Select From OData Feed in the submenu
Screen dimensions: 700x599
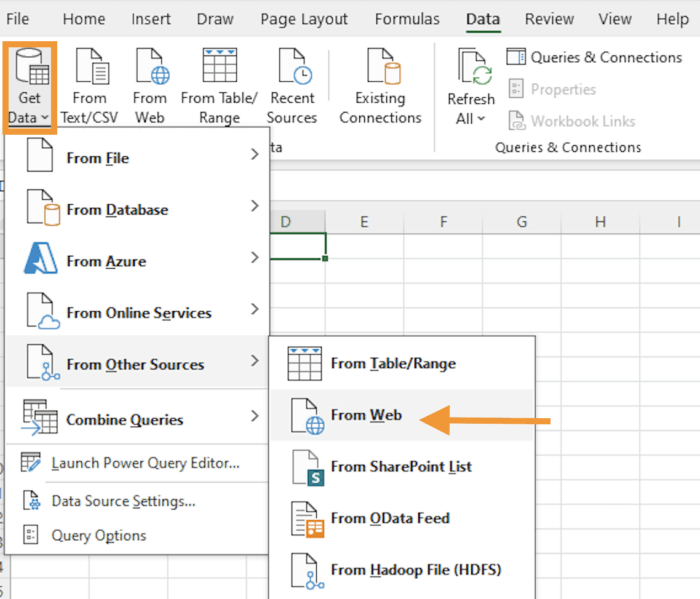(402, 518)
